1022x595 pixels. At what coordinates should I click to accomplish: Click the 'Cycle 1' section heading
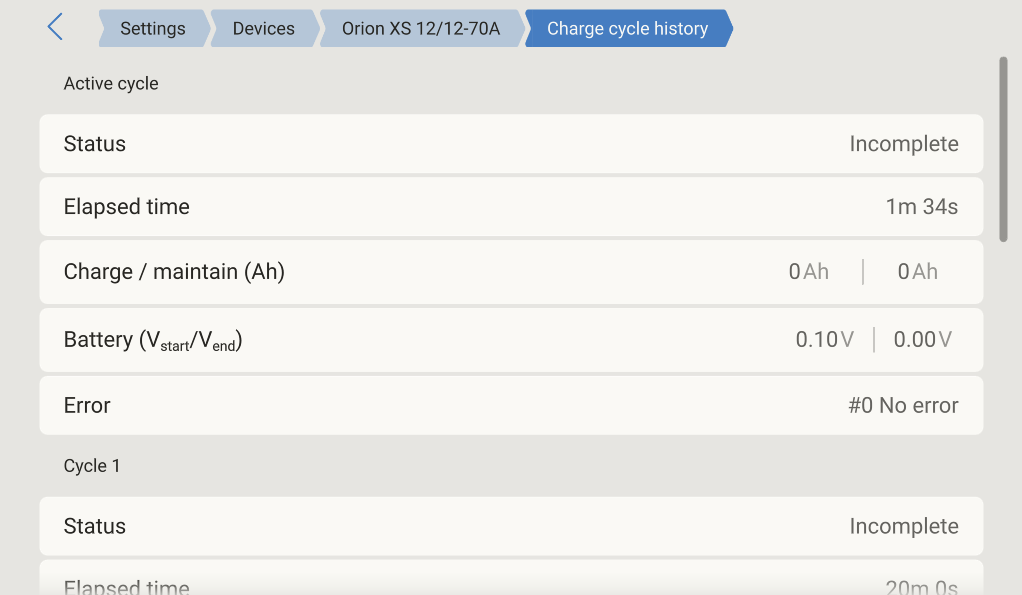[92, 466]
